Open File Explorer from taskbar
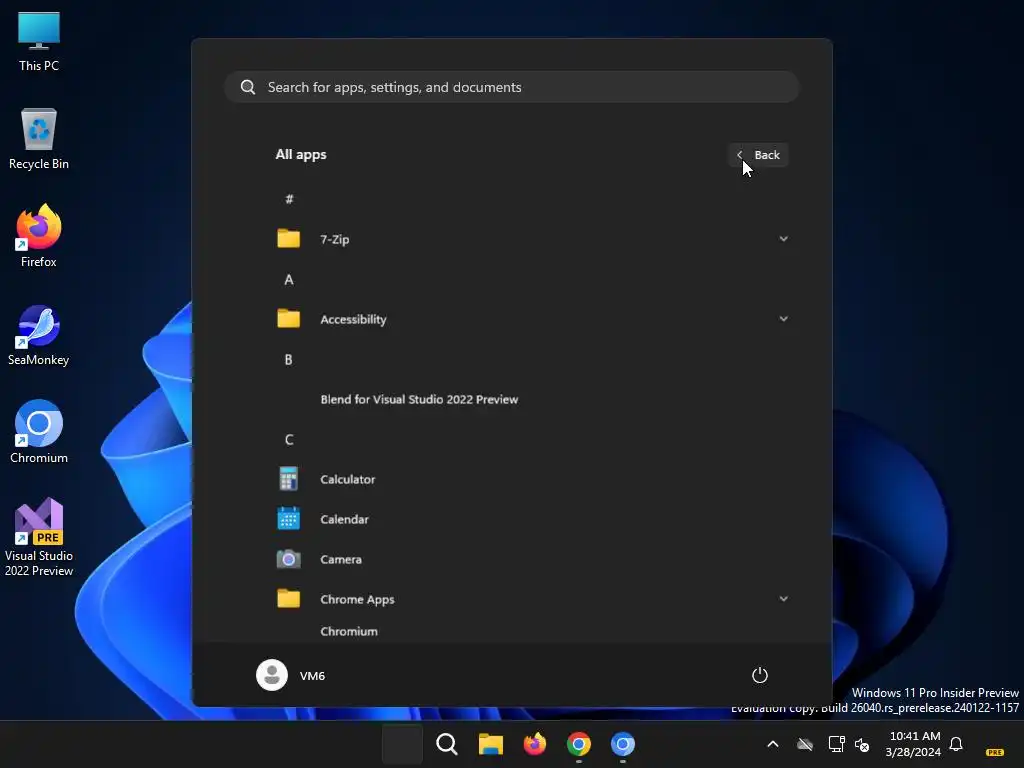1024x768 pixels. [490, 744]
